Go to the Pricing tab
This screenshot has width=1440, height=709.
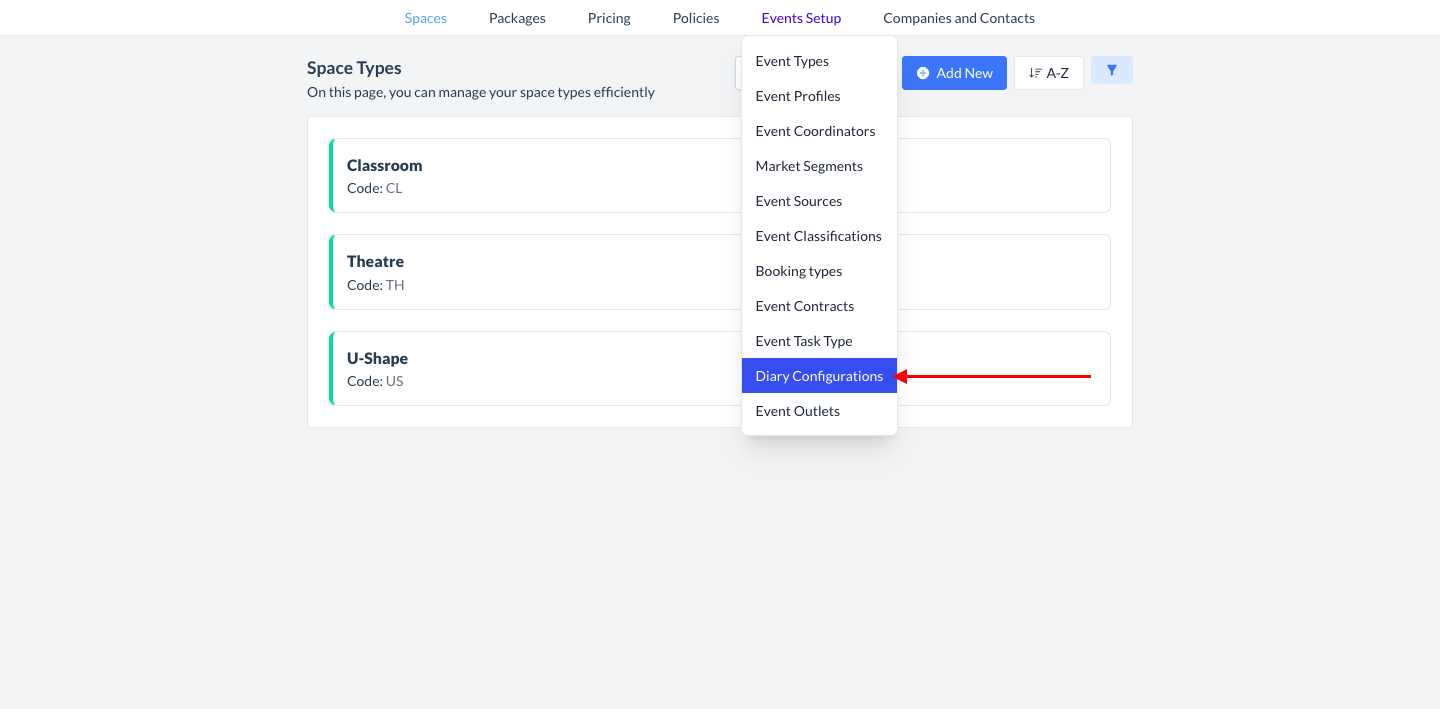click(x=609, y=18)
